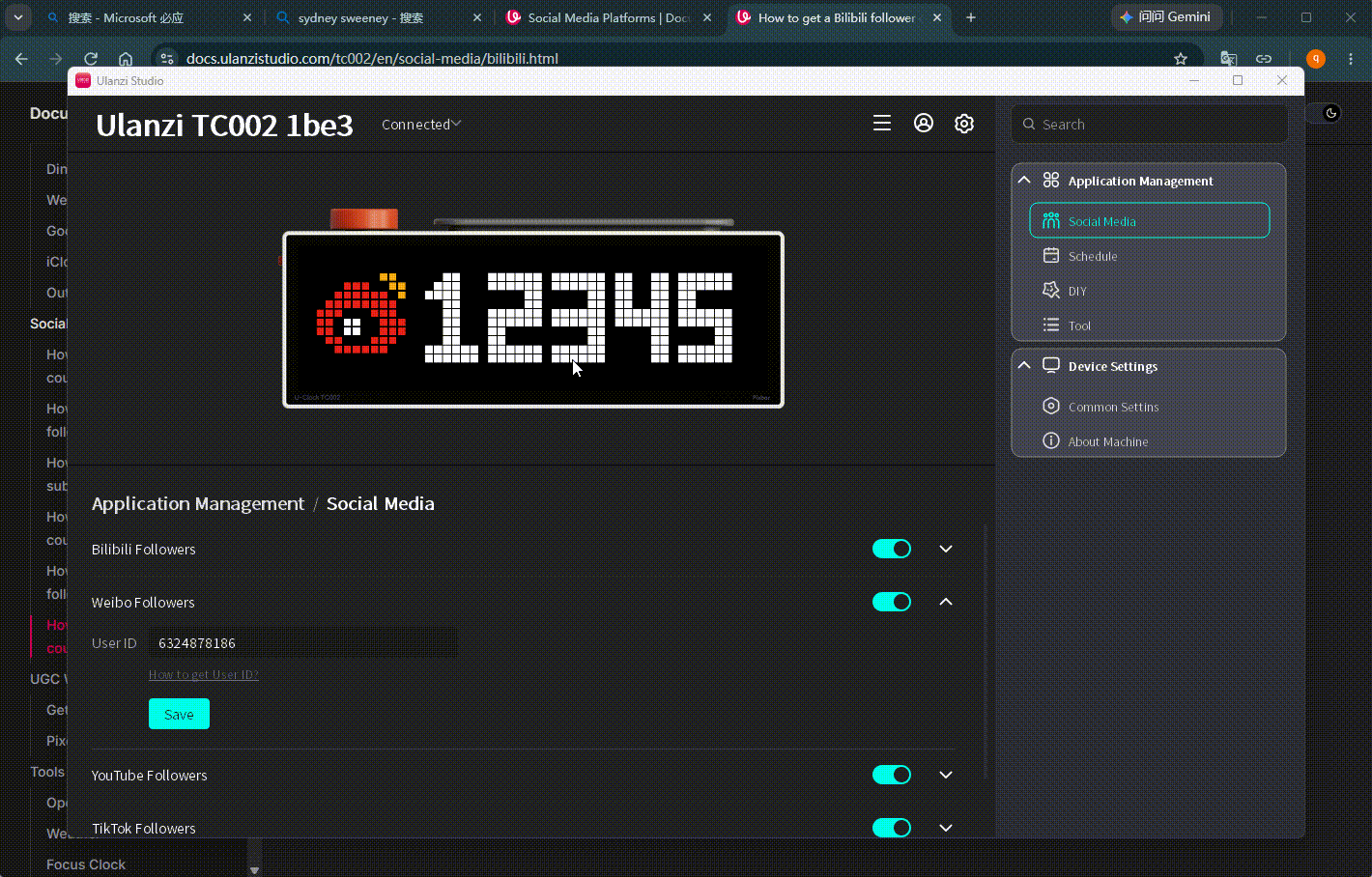Open the browser three-dot menu
Screen dimensions: 1372x877
[1351, 59]
